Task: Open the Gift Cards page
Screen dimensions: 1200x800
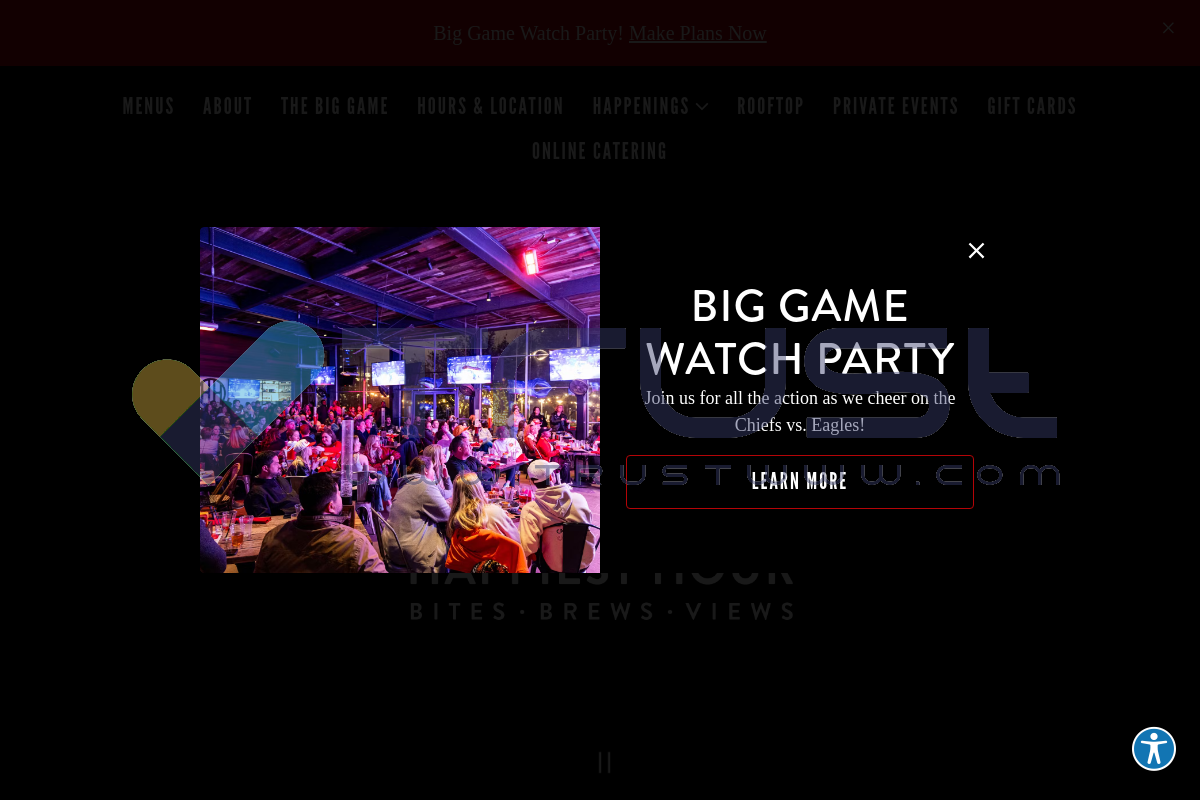Action: [1032, 106]
